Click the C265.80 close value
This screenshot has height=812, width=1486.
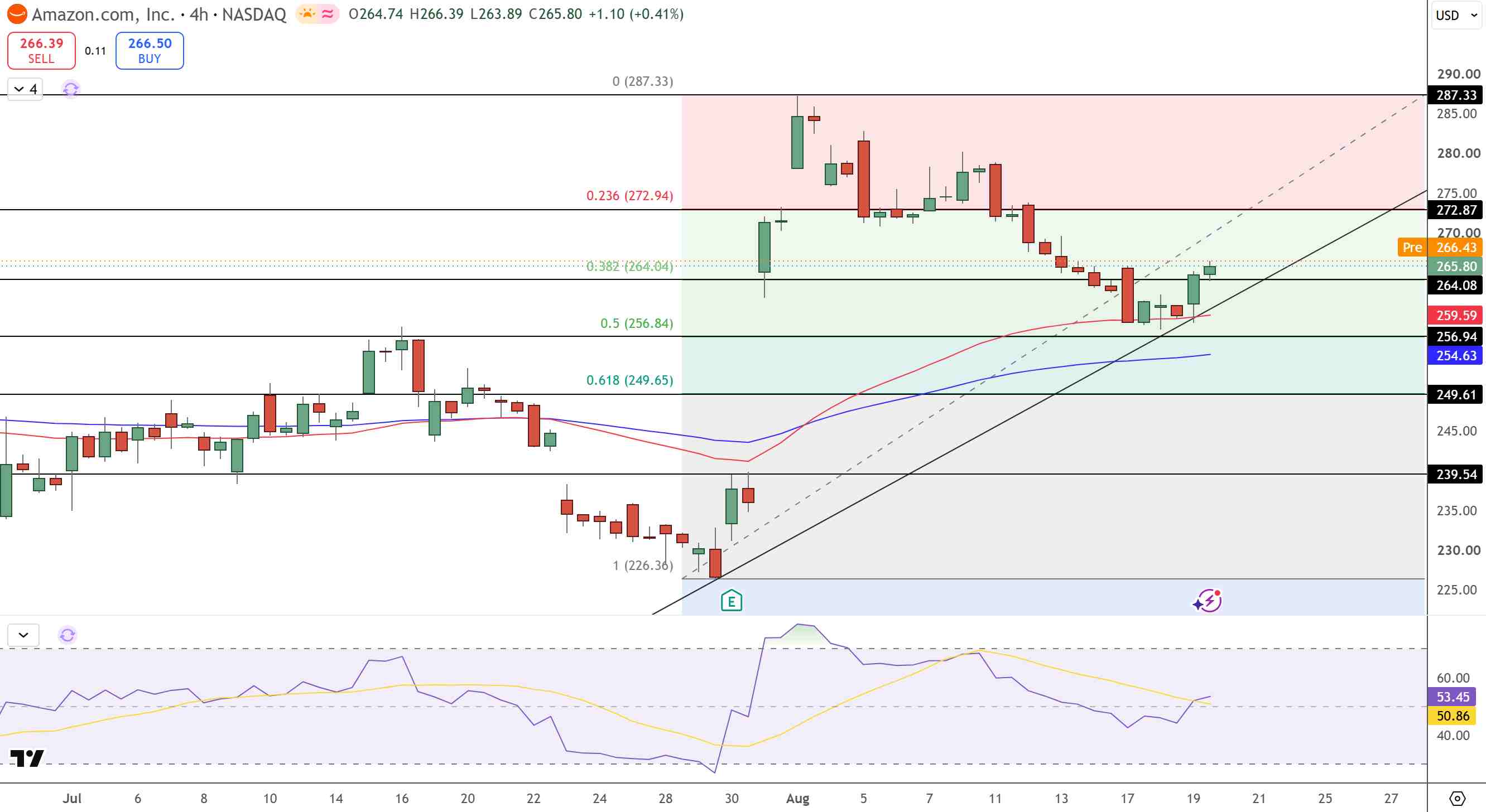(x=556, y=14)
